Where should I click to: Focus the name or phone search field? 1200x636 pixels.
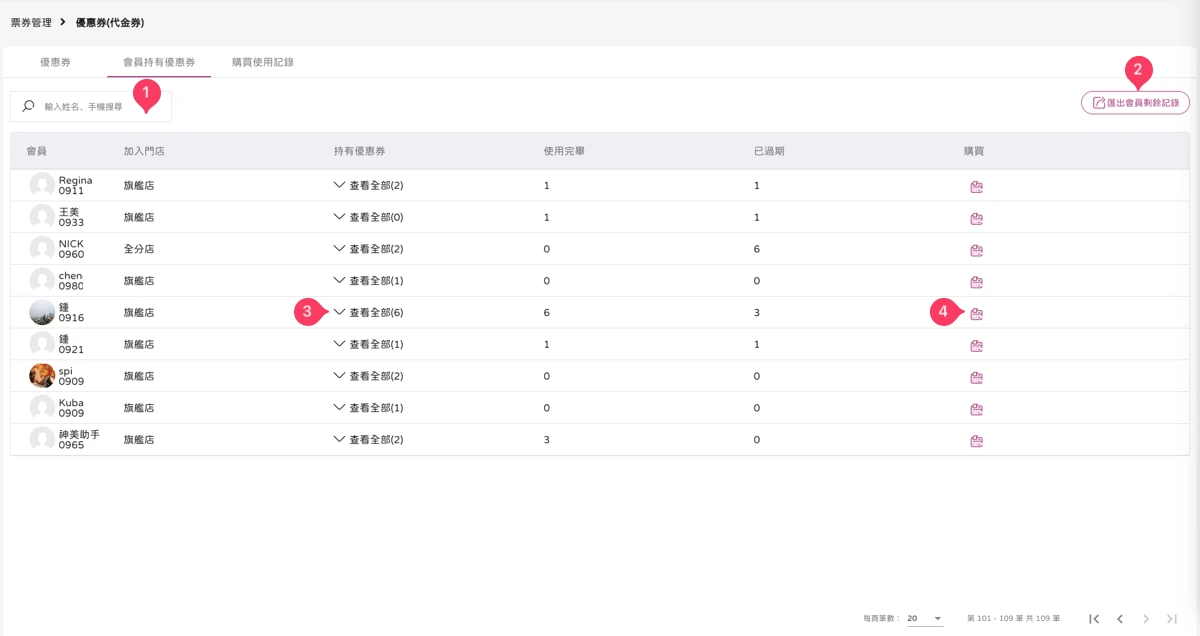tap(91, 106)
